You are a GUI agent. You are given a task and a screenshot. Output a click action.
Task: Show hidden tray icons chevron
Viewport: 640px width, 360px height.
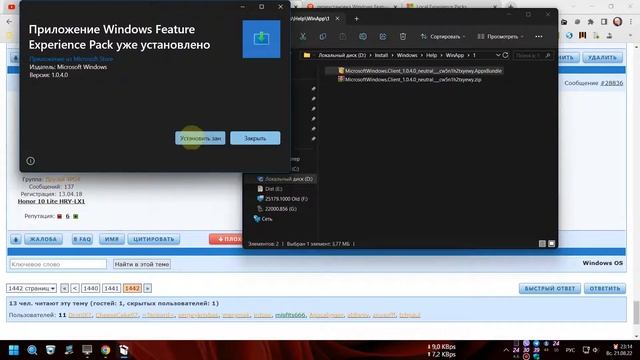[506, 350]
